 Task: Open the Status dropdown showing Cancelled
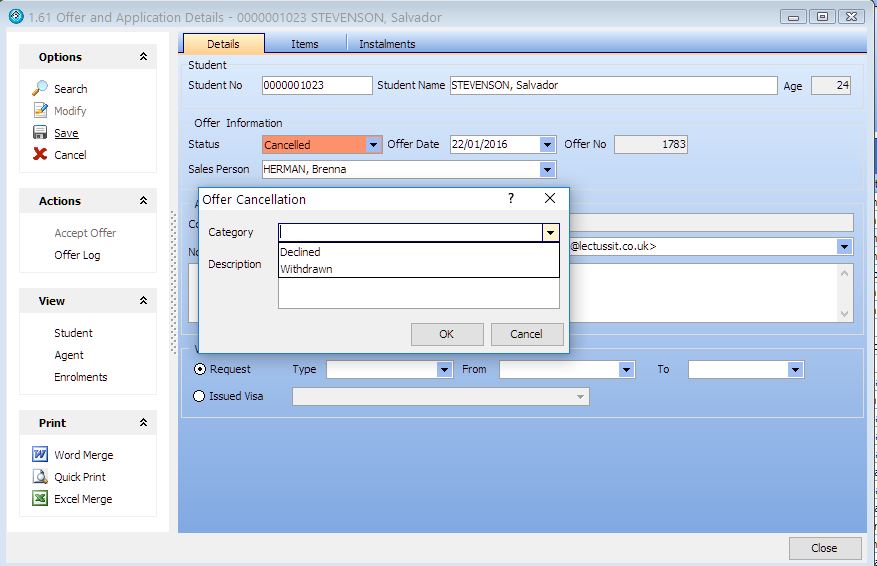coord(373,145)
